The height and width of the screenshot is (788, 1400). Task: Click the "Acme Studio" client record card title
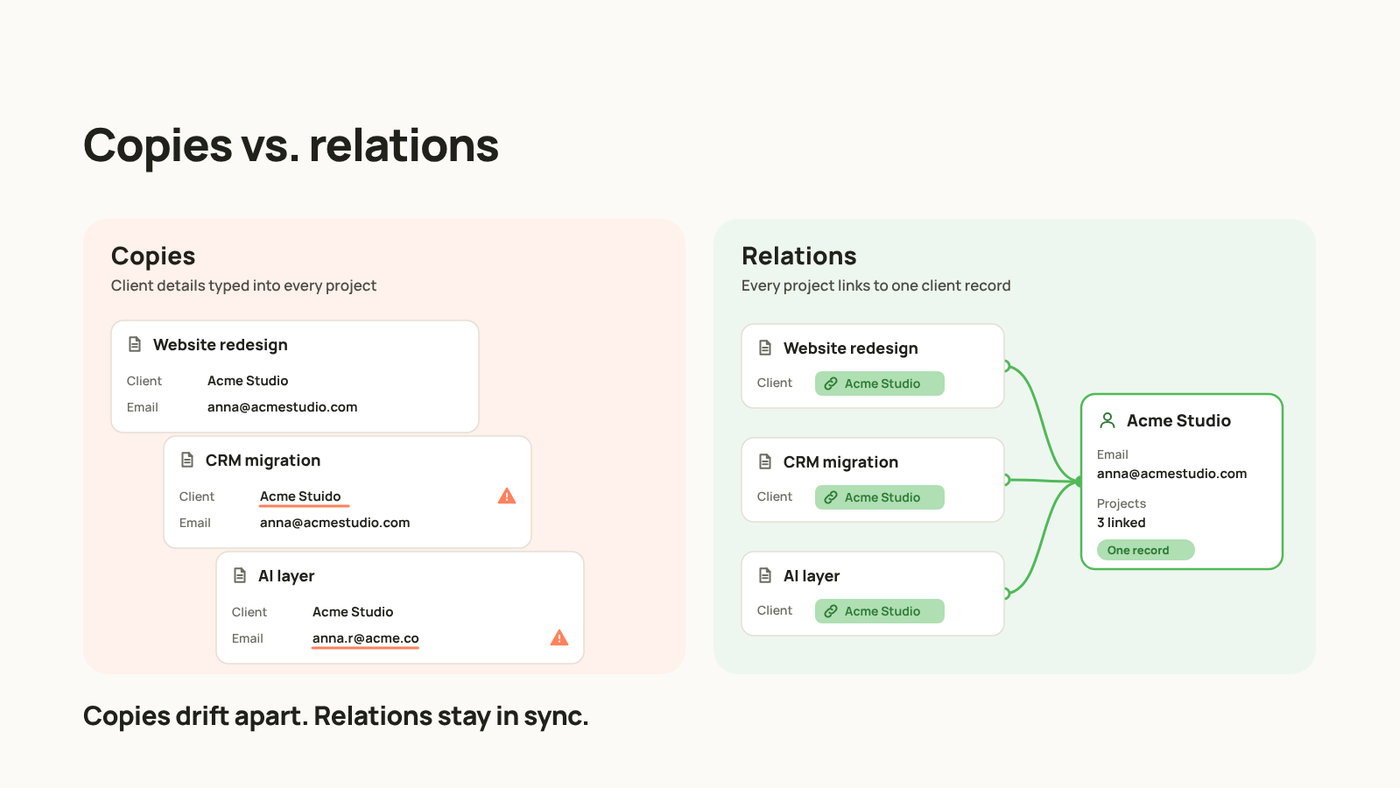(x=1179, y=421)
